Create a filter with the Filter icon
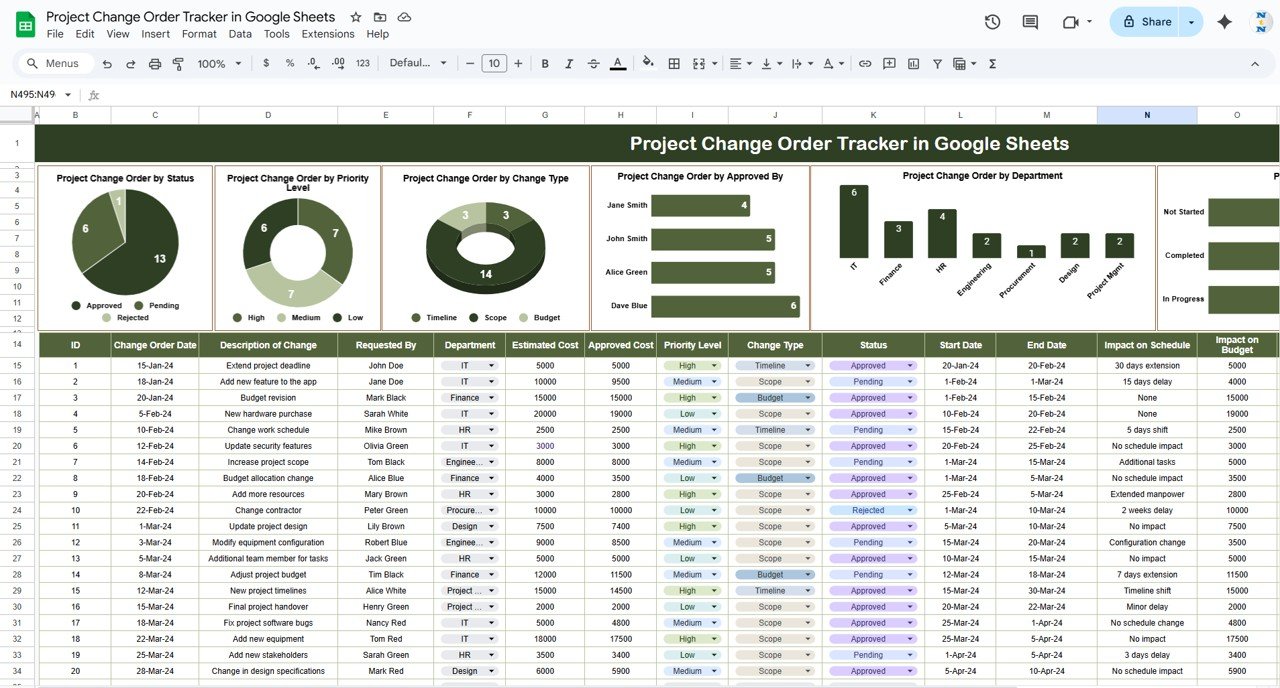This screenshot has height=688, width=1280. (937, 63)
